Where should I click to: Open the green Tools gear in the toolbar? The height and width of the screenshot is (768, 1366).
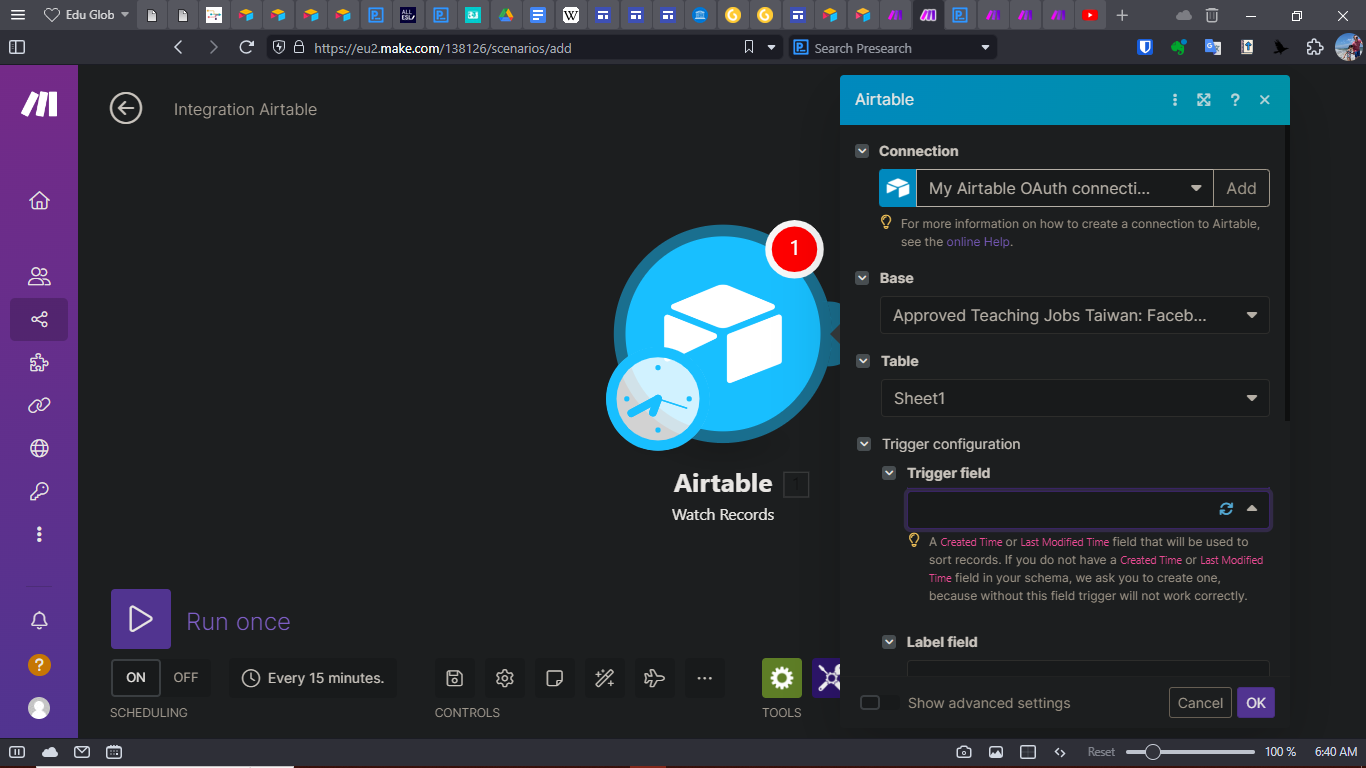(781, 678)
